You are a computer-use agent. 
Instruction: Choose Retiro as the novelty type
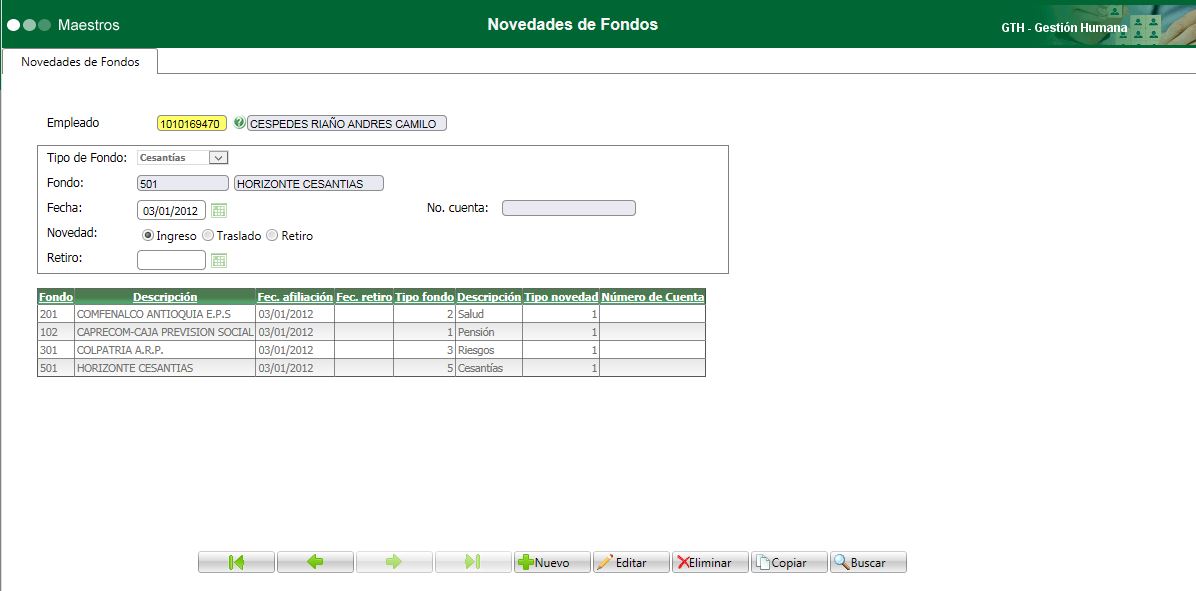tap(271, 235)
